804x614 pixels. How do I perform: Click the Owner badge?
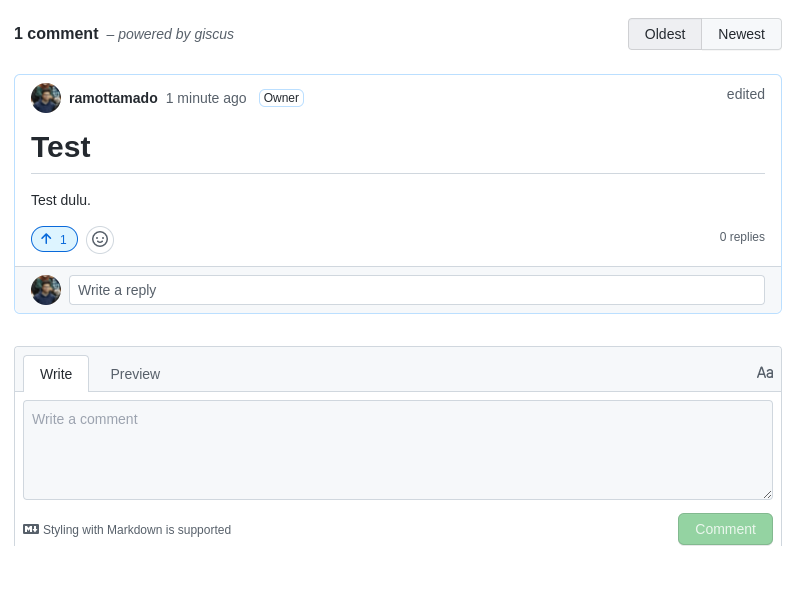point(281,98)
